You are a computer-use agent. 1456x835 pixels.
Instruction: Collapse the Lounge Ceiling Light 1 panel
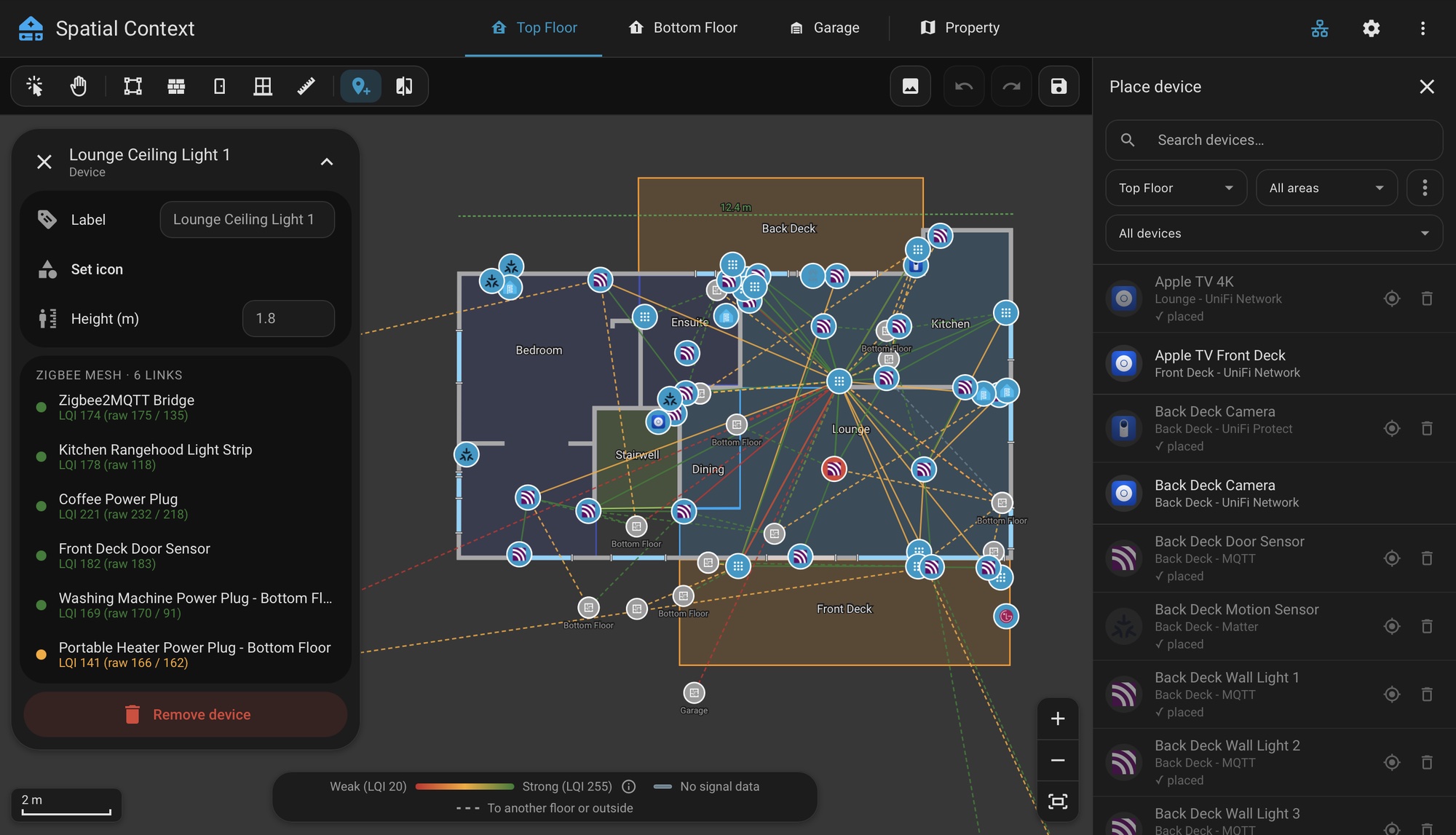pos(327,162)
